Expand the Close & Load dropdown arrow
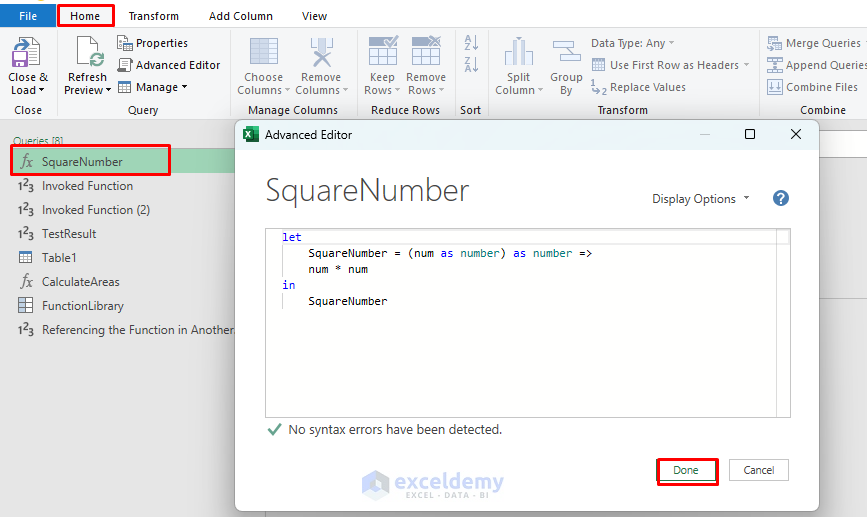The image size is (867, 517). pyautogui.click(x=41, y=90)
